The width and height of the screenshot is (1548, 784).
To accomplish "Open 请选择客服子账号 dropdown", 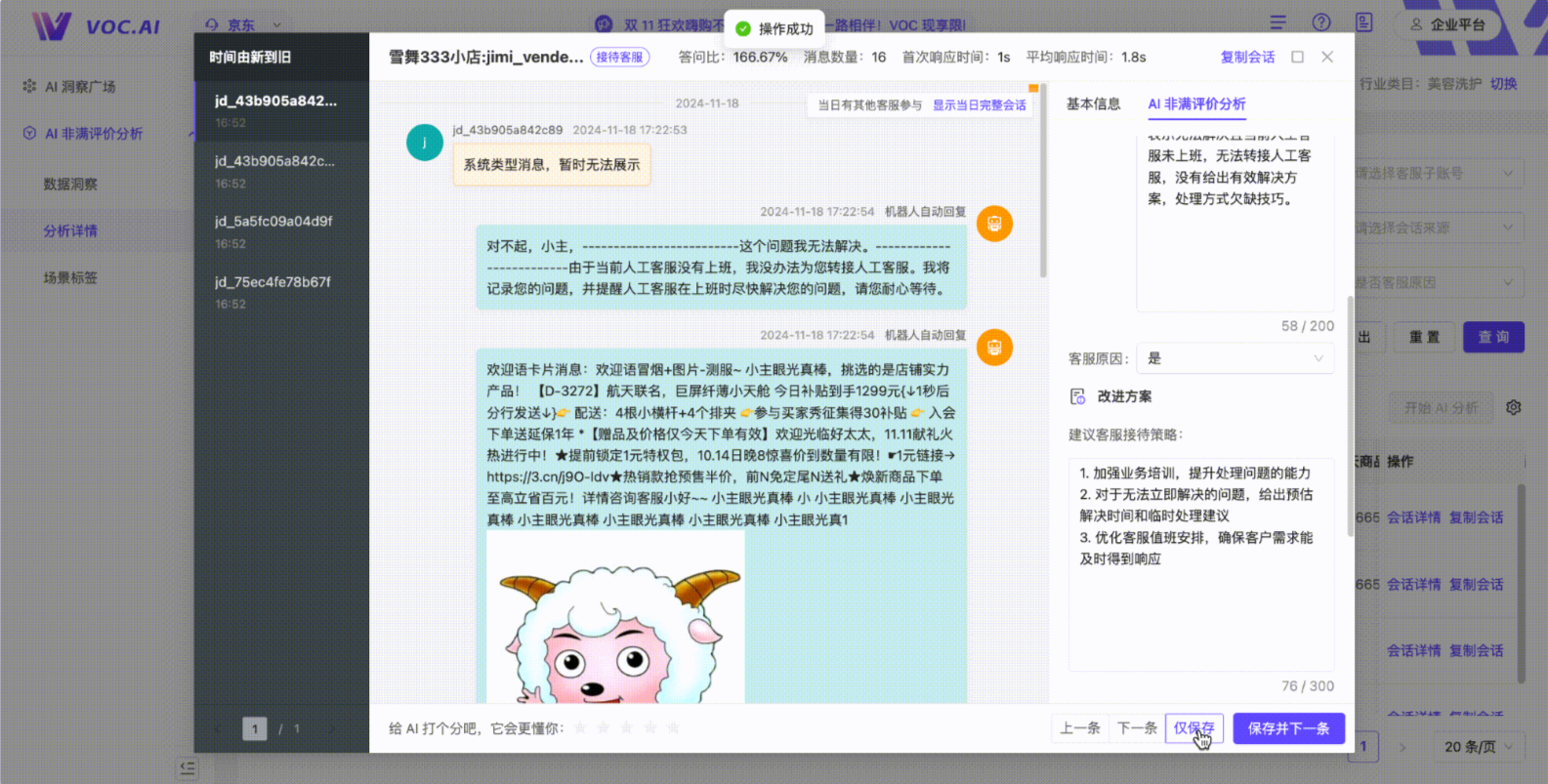I will click(1440, 174).
